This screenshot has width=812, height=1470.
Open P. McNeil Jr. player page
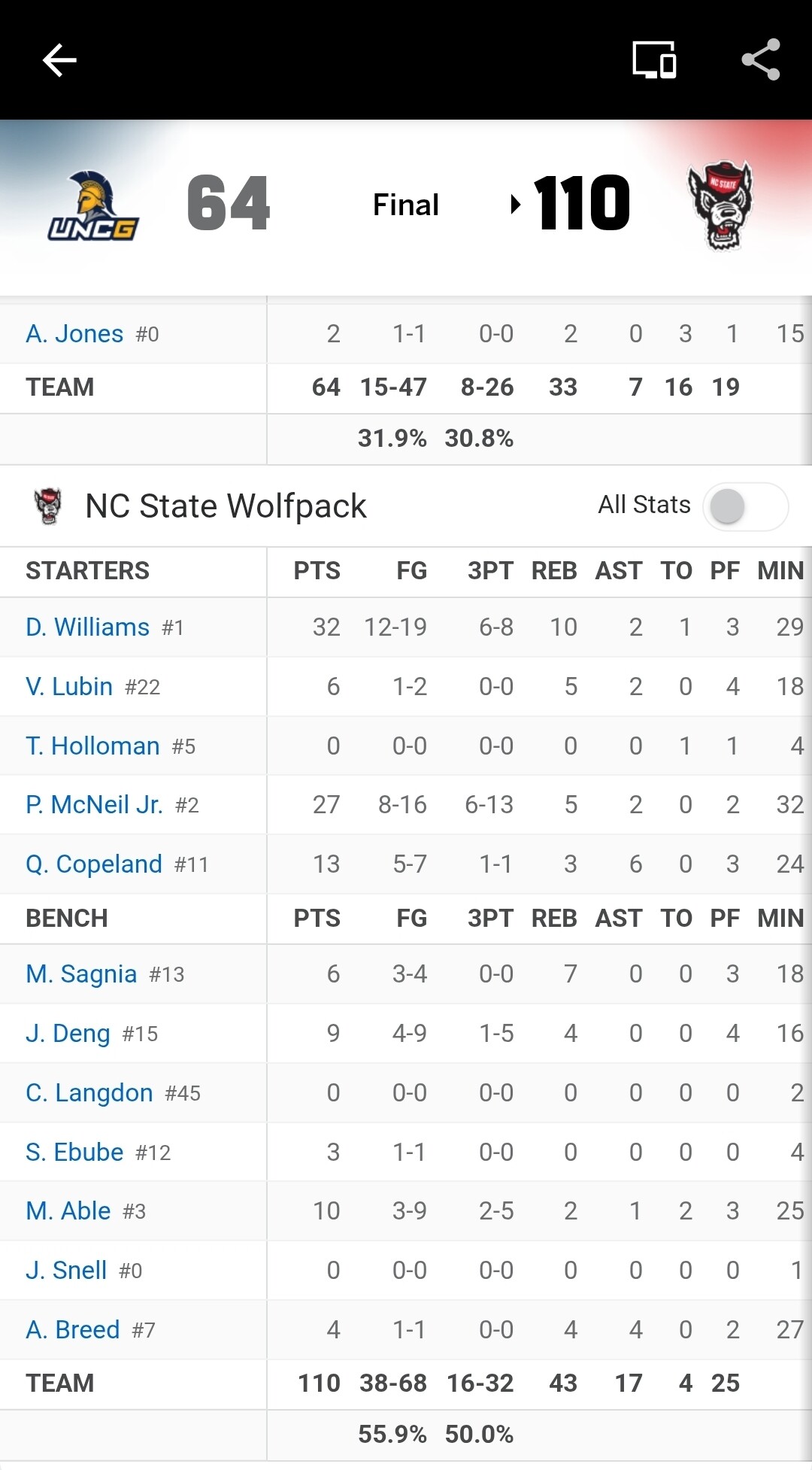(94, 805)
